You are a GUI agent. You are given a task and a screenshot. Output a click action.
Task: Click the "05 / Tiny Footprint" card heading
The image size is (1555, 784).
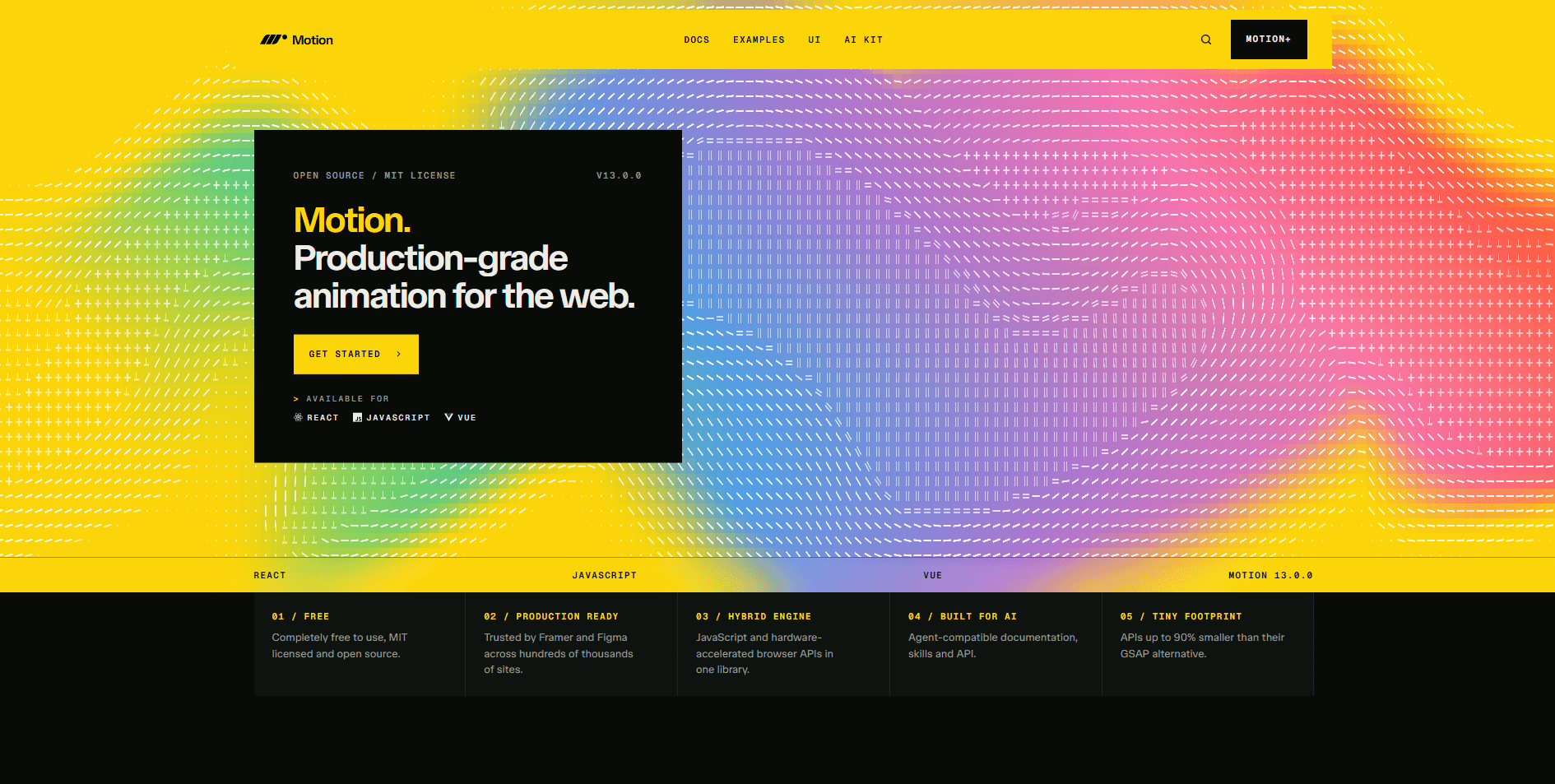pyautogui.click(x=1181, y=616)
